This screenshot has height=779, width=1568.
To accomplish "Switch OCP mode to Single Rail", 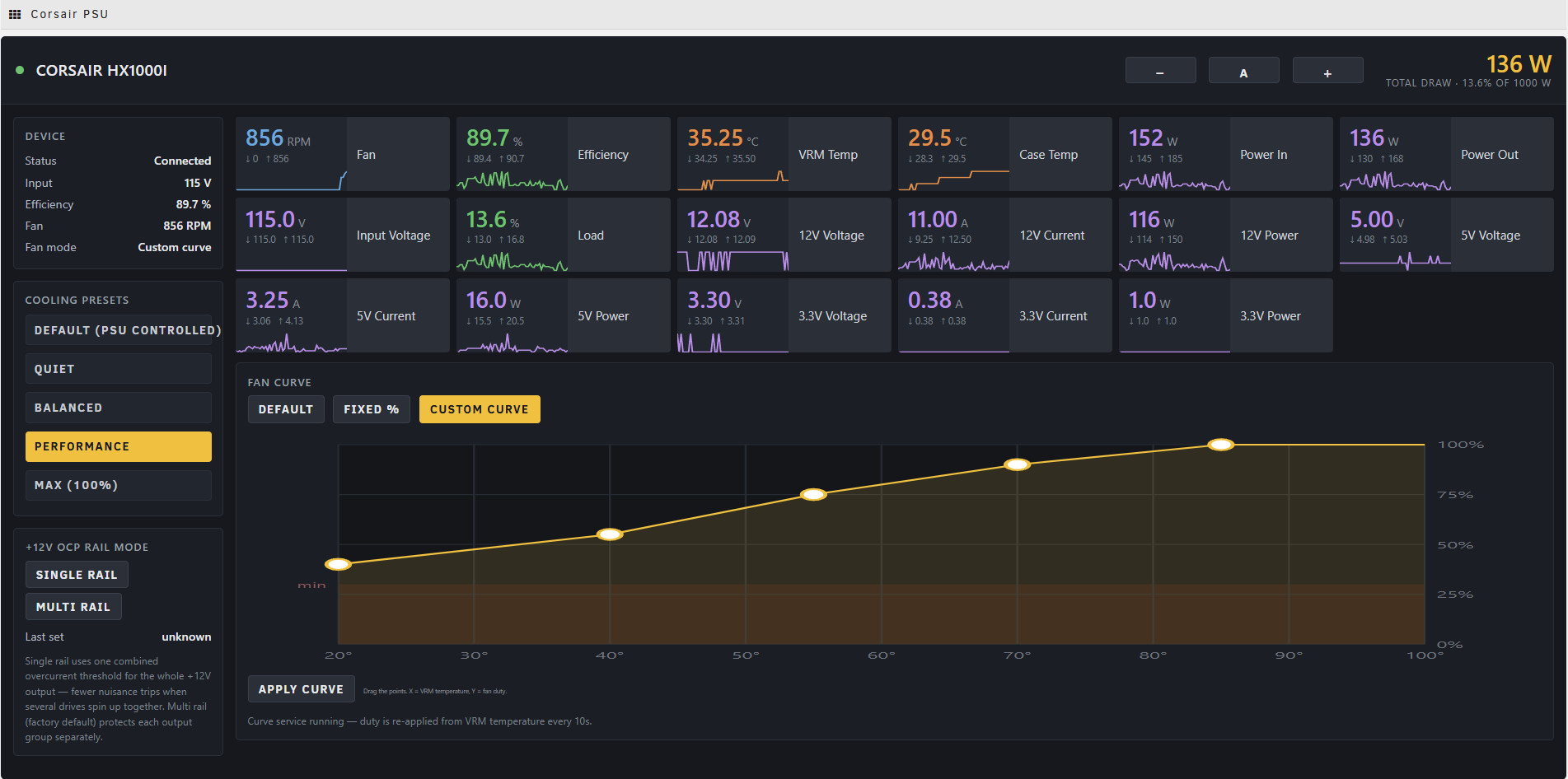I will 77,575.
